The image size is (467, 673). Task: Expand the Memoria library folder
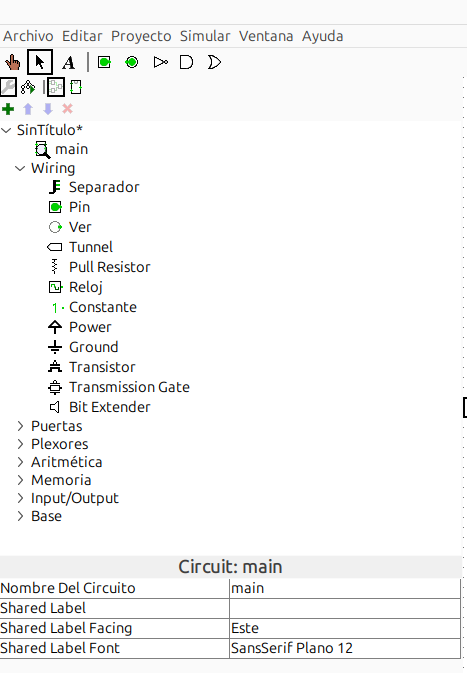pyautogui.click(x=20, y=480)
